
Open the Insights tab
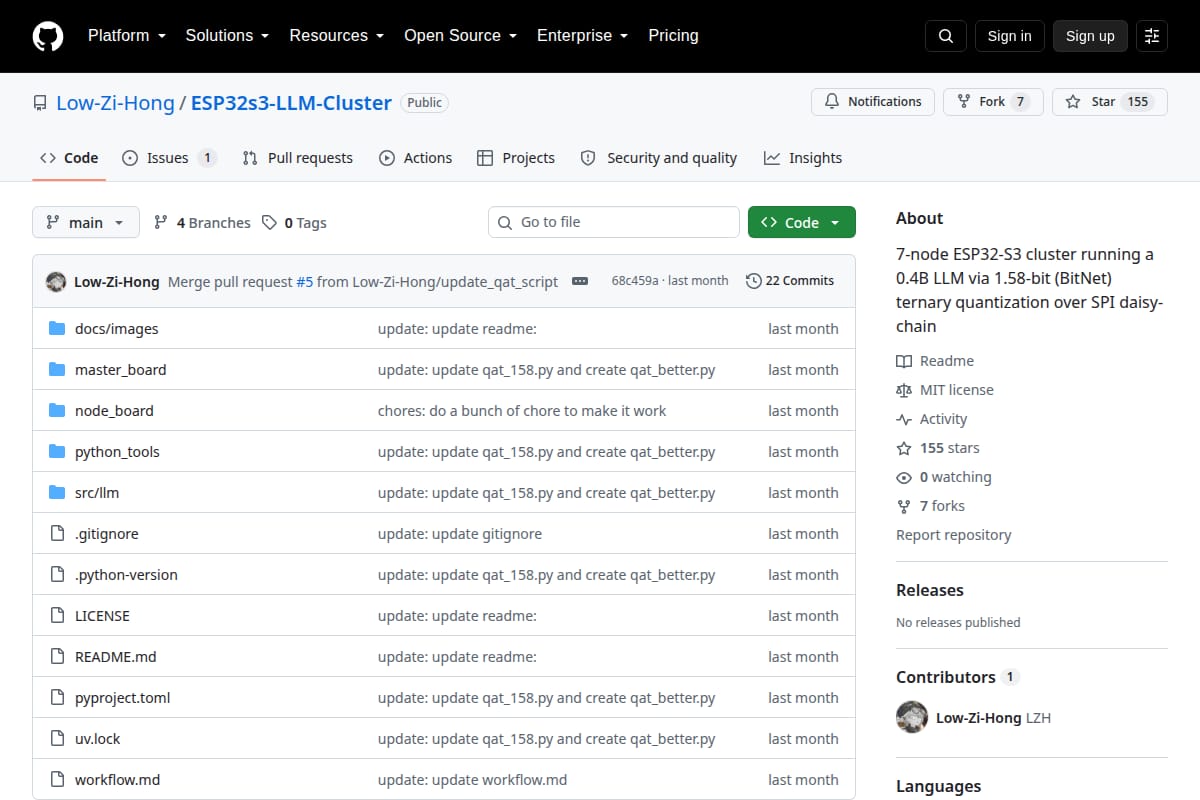[802, 158]
